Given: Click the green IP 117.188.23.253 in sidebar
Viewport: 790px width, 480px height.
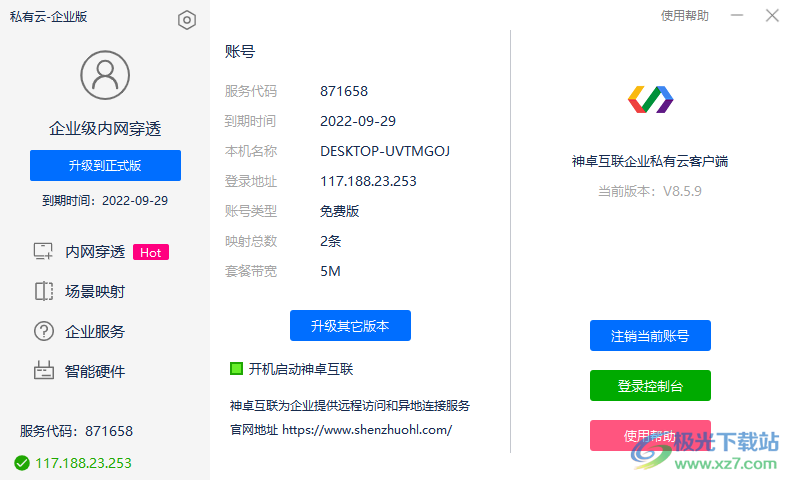Looking at the screenshot, I should pyautogui.click(x=83, y=463).
